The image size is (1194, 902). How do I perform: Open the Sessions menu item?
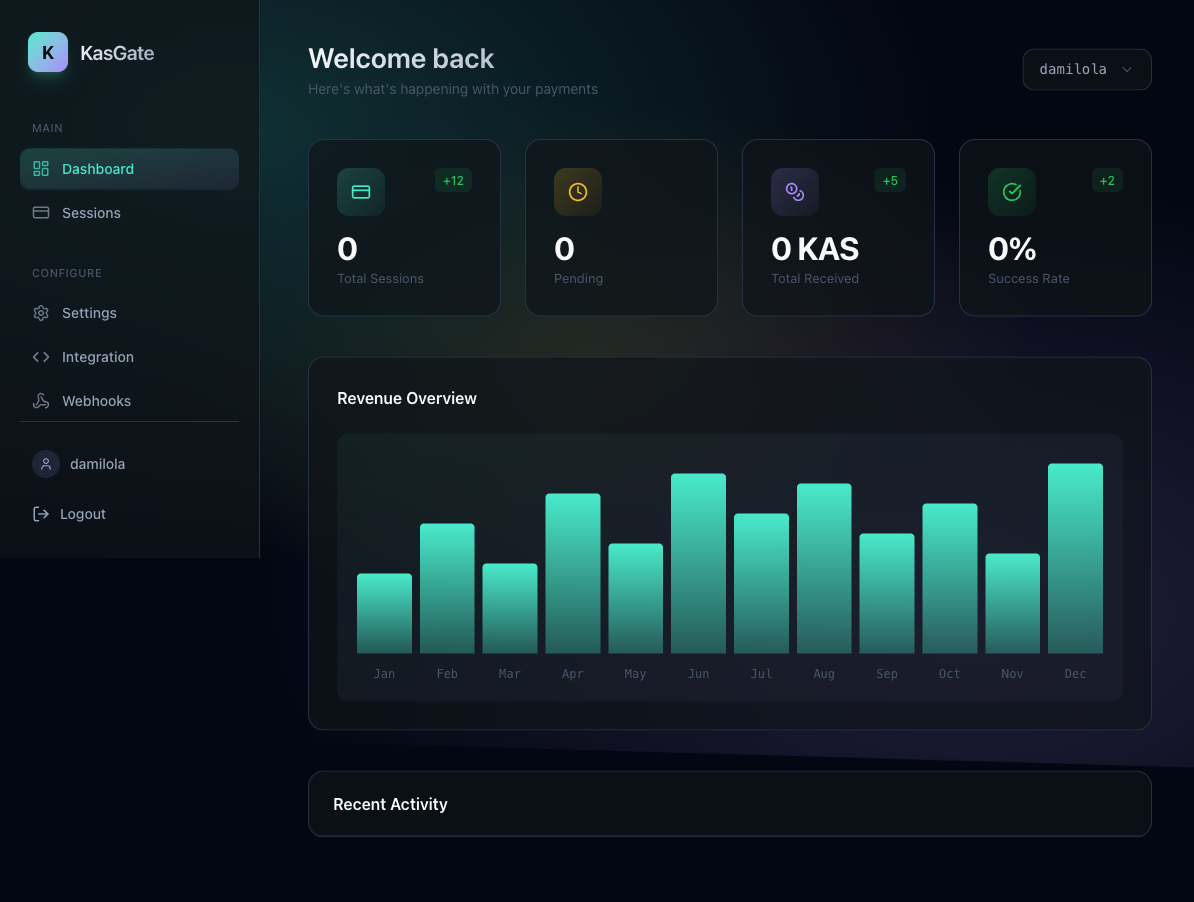point(129,213)
